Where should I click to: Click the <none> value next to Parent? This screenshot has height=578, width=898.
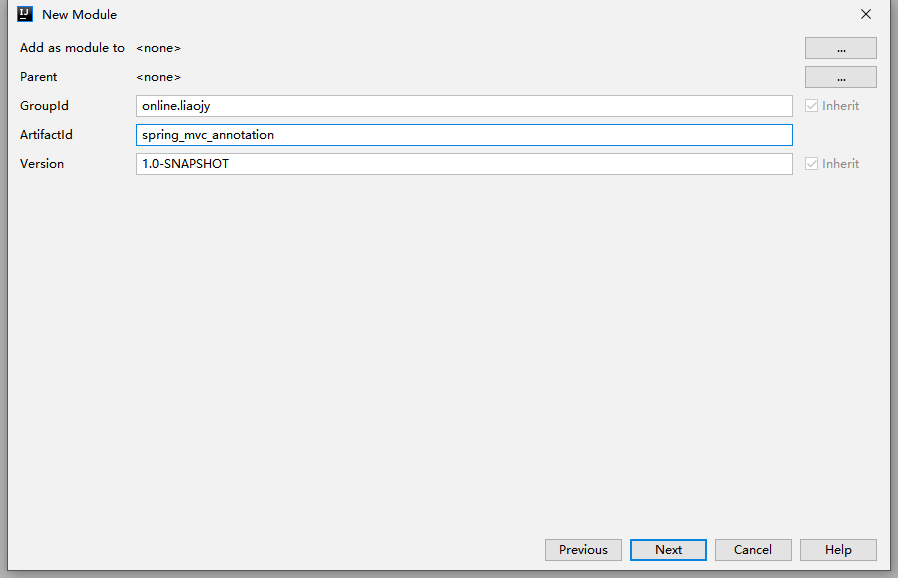click(x=159, y=77)
